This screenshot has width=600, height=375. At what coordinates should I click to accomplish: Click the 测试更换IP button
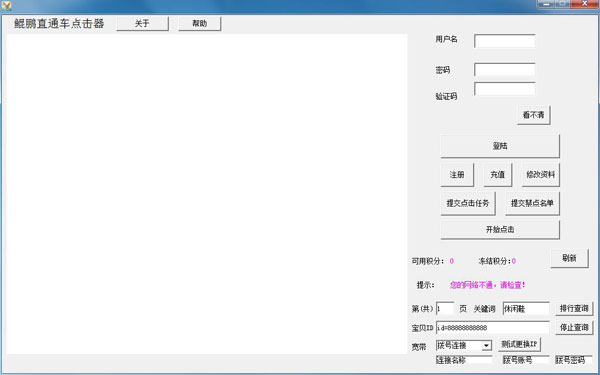tap(519, 344)
